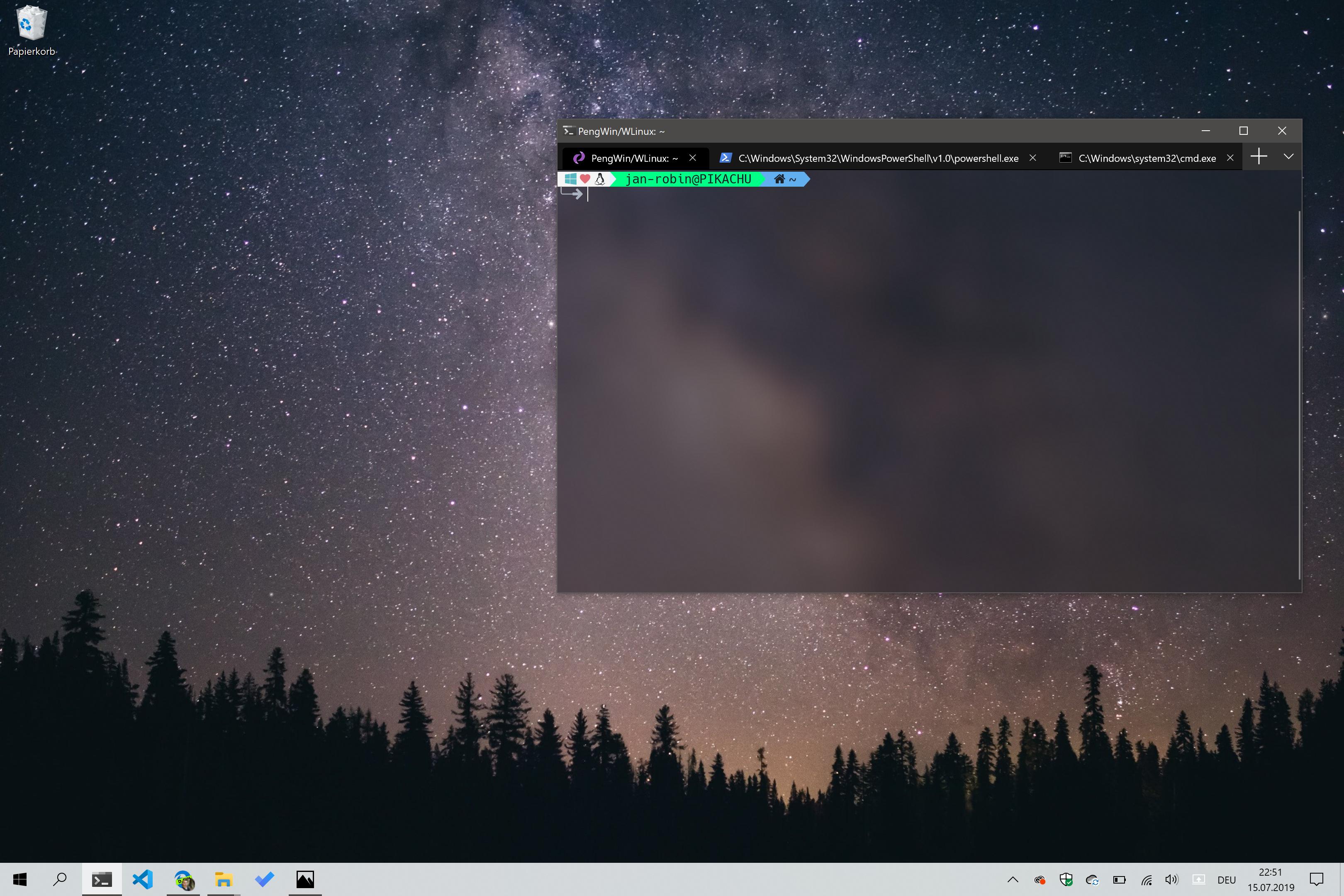Screen dimensions: 1344x896
Task: Open the clock showing 22:51
Action: point(1270,879)
